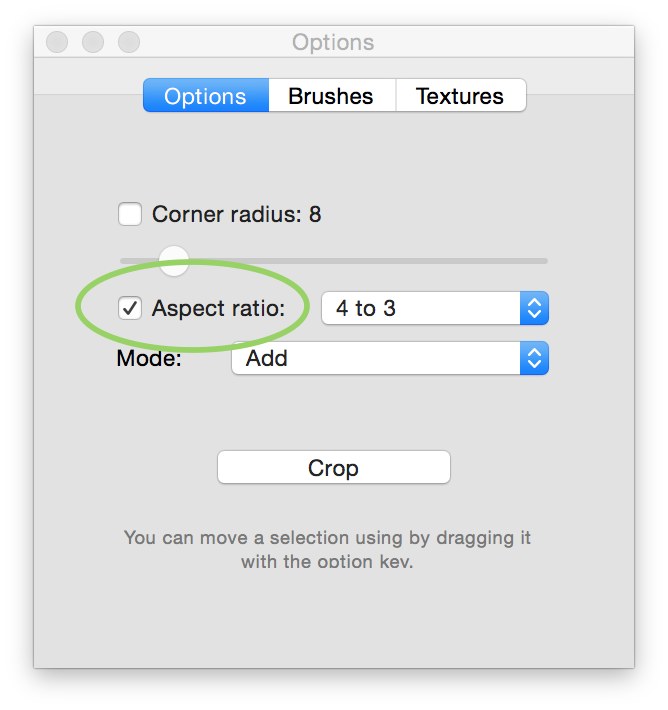Enable the Corner radius checkbox

pyautogui.click(x=130, y=214)
